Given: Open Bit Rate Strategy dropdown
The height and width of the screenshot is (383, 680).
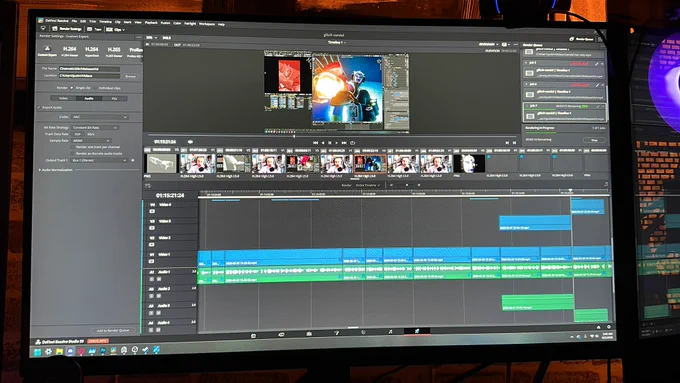Looking at the screenshot, I should tap(95, 128).
